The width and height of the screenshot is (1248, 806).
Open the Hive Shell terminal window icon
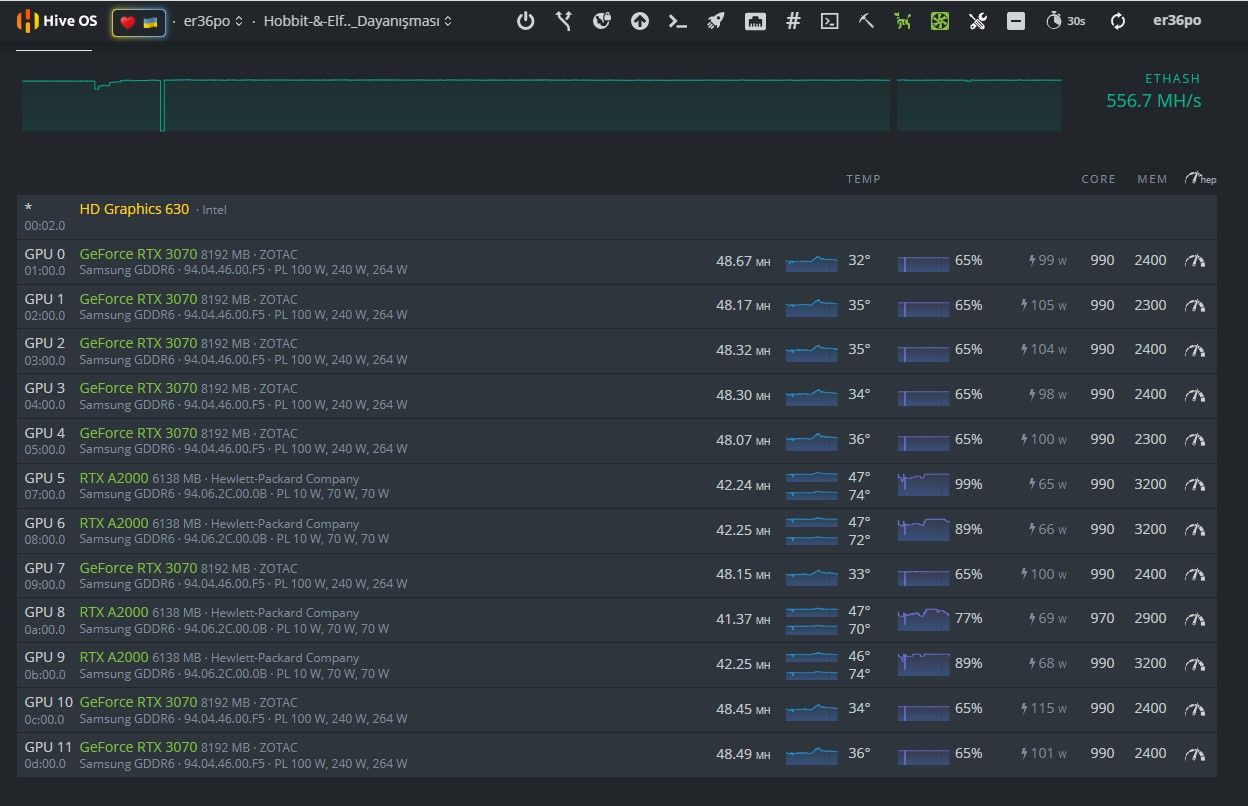click(x=829, y=21)
